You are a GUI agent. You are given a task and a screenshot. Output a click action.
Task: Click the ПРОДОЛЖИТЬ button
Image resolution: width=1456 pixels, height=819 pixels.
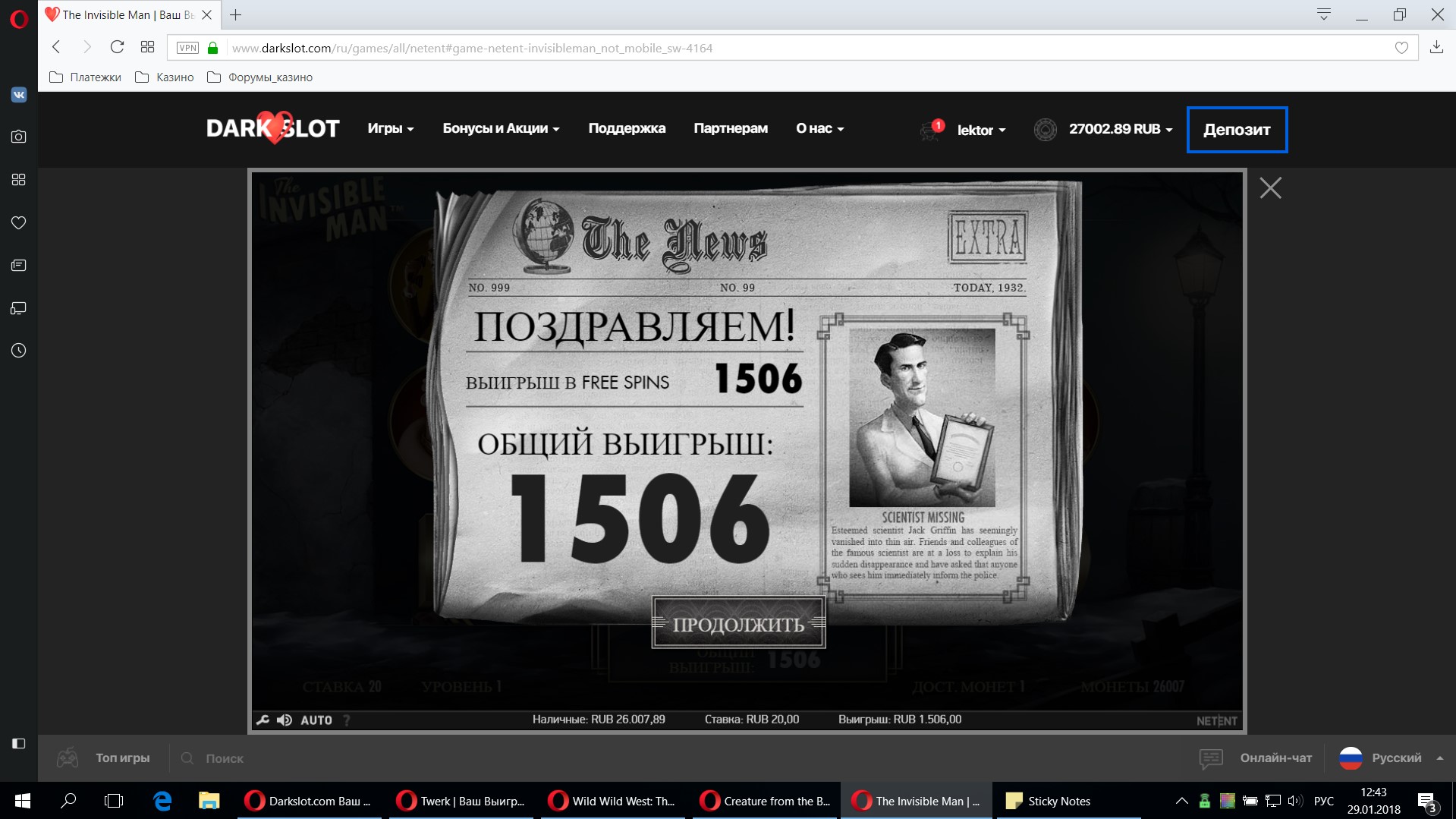coord(738,623)
